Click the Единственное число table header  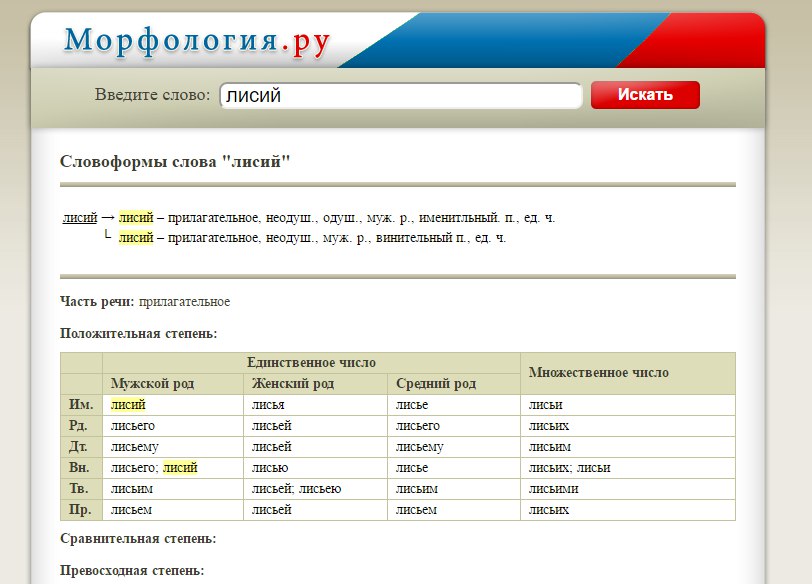(x=311, y=362)
